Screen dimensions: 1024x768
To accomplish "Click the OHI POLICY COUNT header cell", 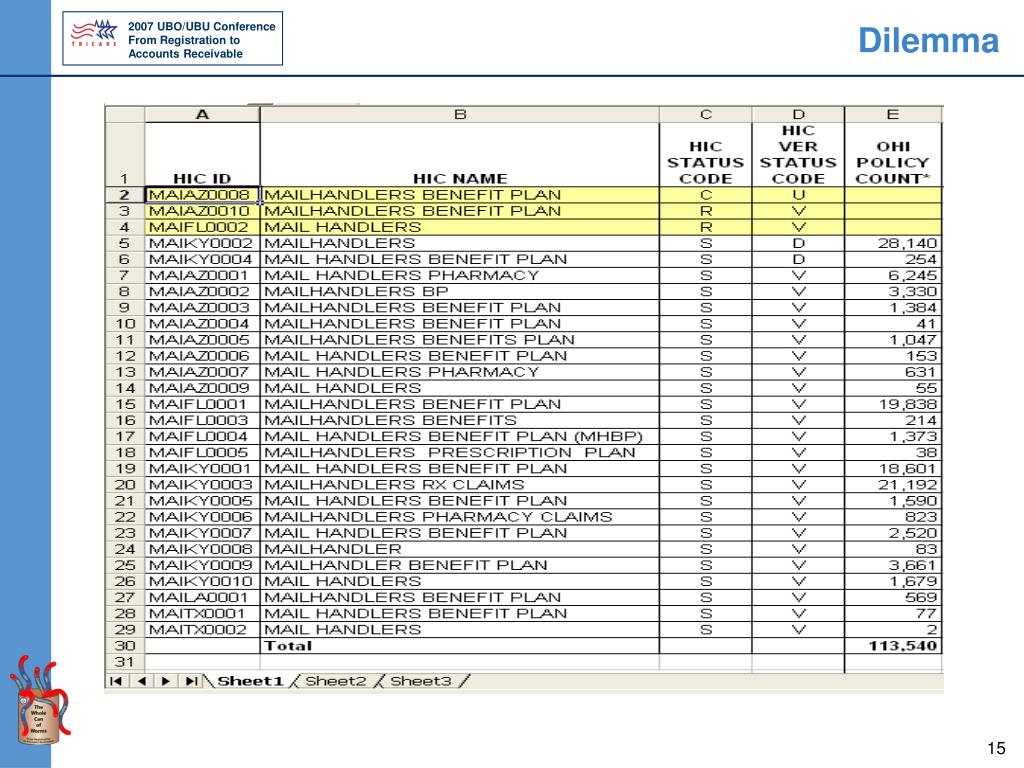I will (893, 155).
